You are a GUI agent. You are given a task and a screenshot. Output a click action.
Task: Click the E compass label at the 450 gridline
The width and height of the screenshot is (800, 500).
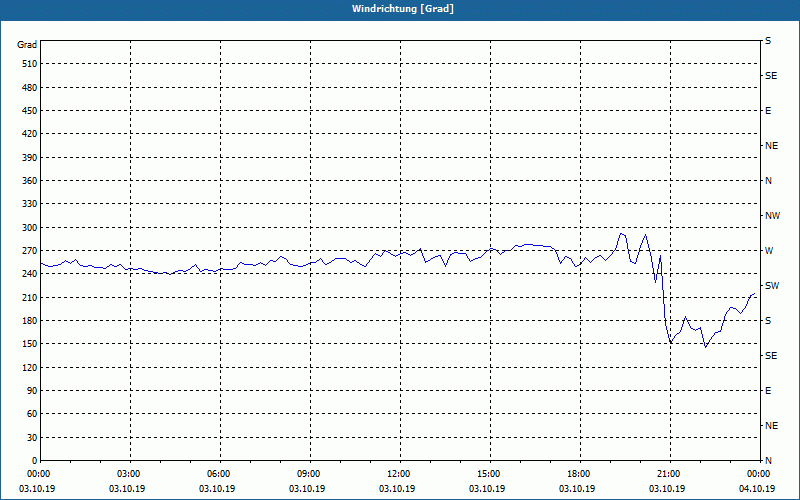coord(768,111)
